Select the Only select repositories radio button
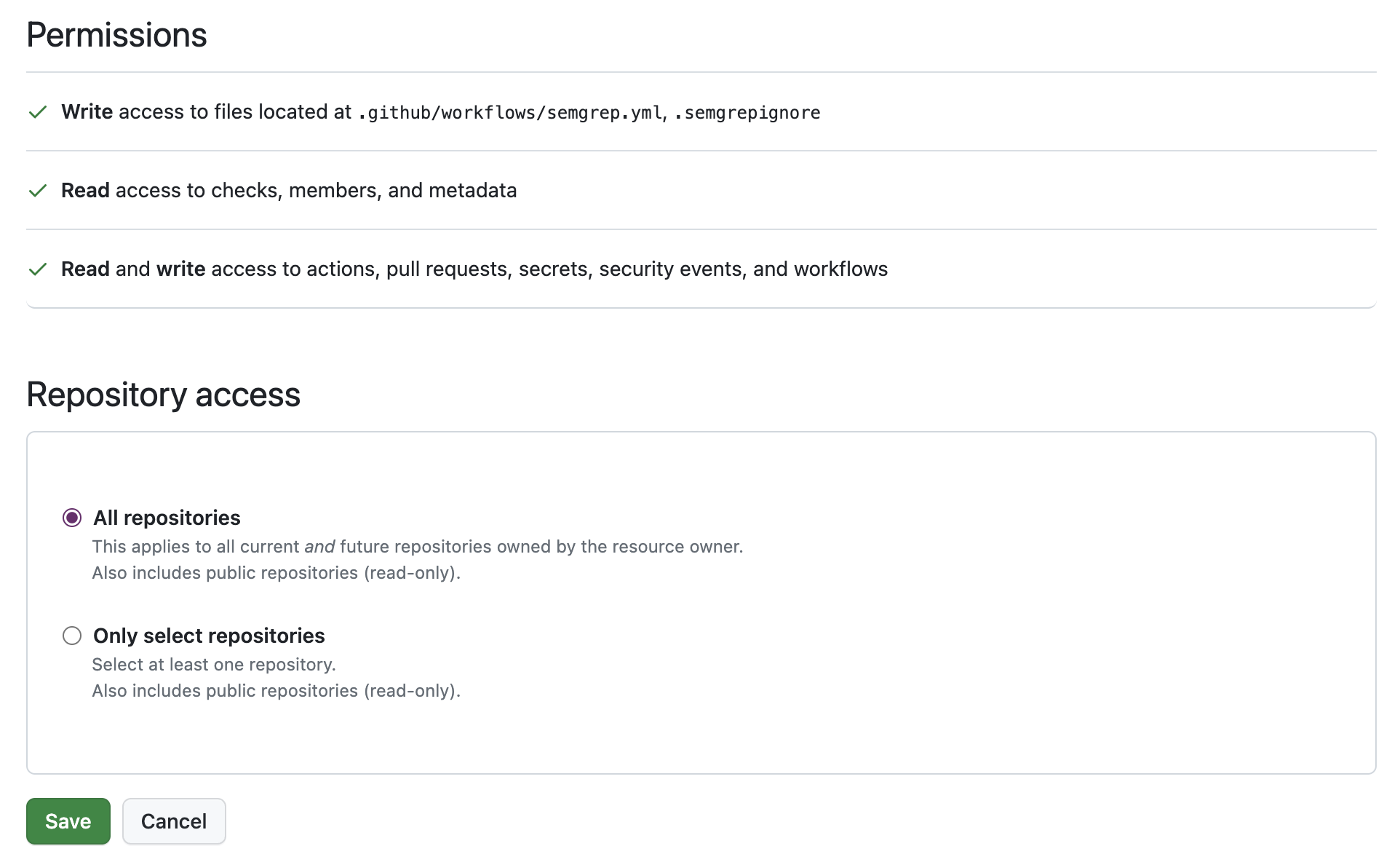The width and height of the screenshot is (1400, 862). (72, 636)
